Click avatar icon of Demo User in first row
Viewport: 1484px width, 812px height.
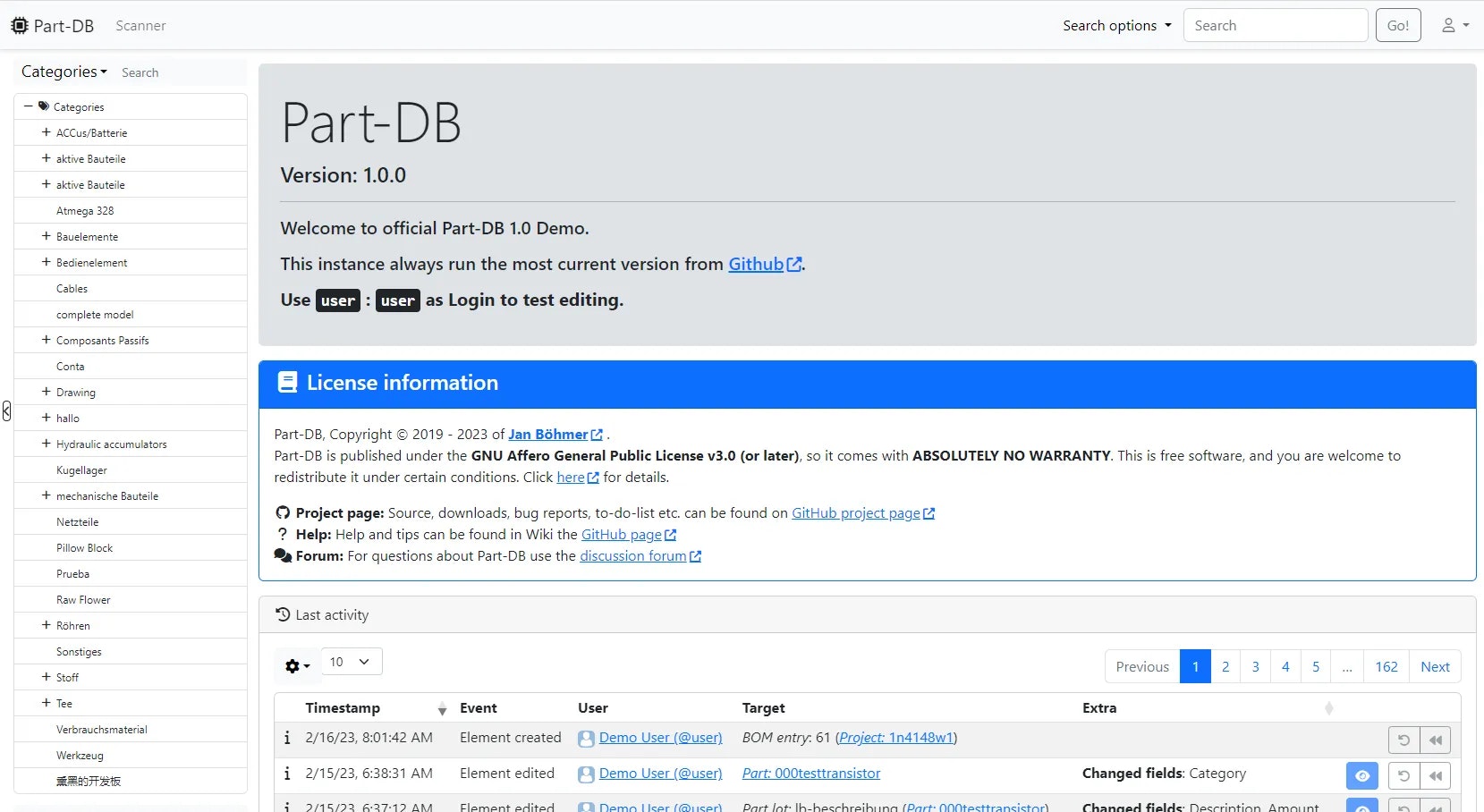(x=586, y=739)
